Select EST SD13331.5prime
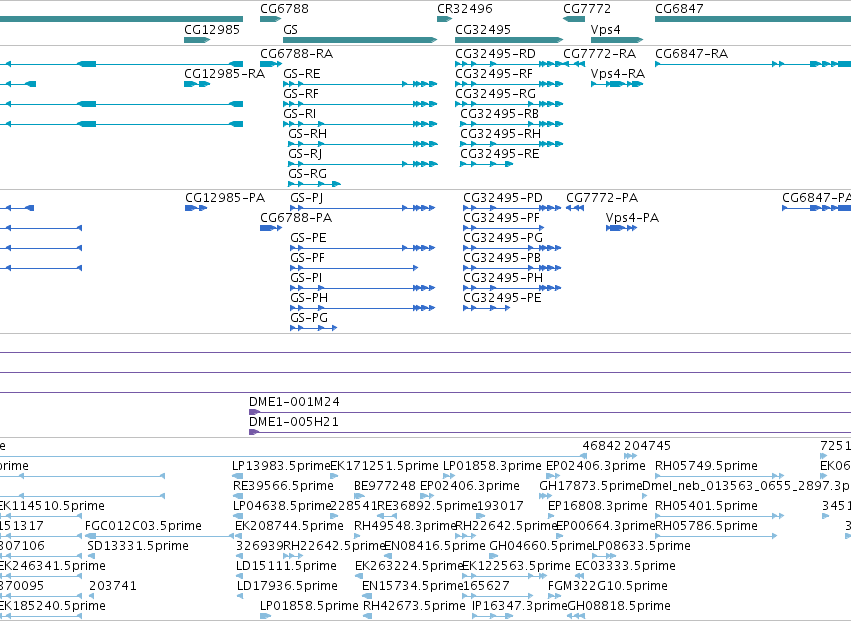851x621 pixels. 91,556
